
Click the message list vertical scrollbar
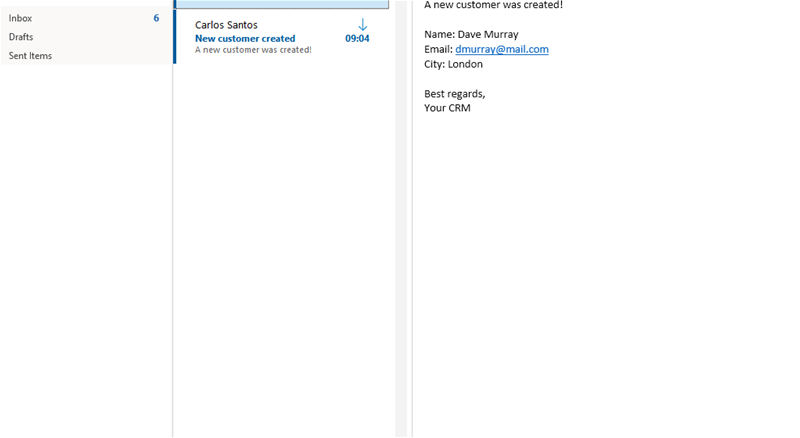(x=401, y=200)
